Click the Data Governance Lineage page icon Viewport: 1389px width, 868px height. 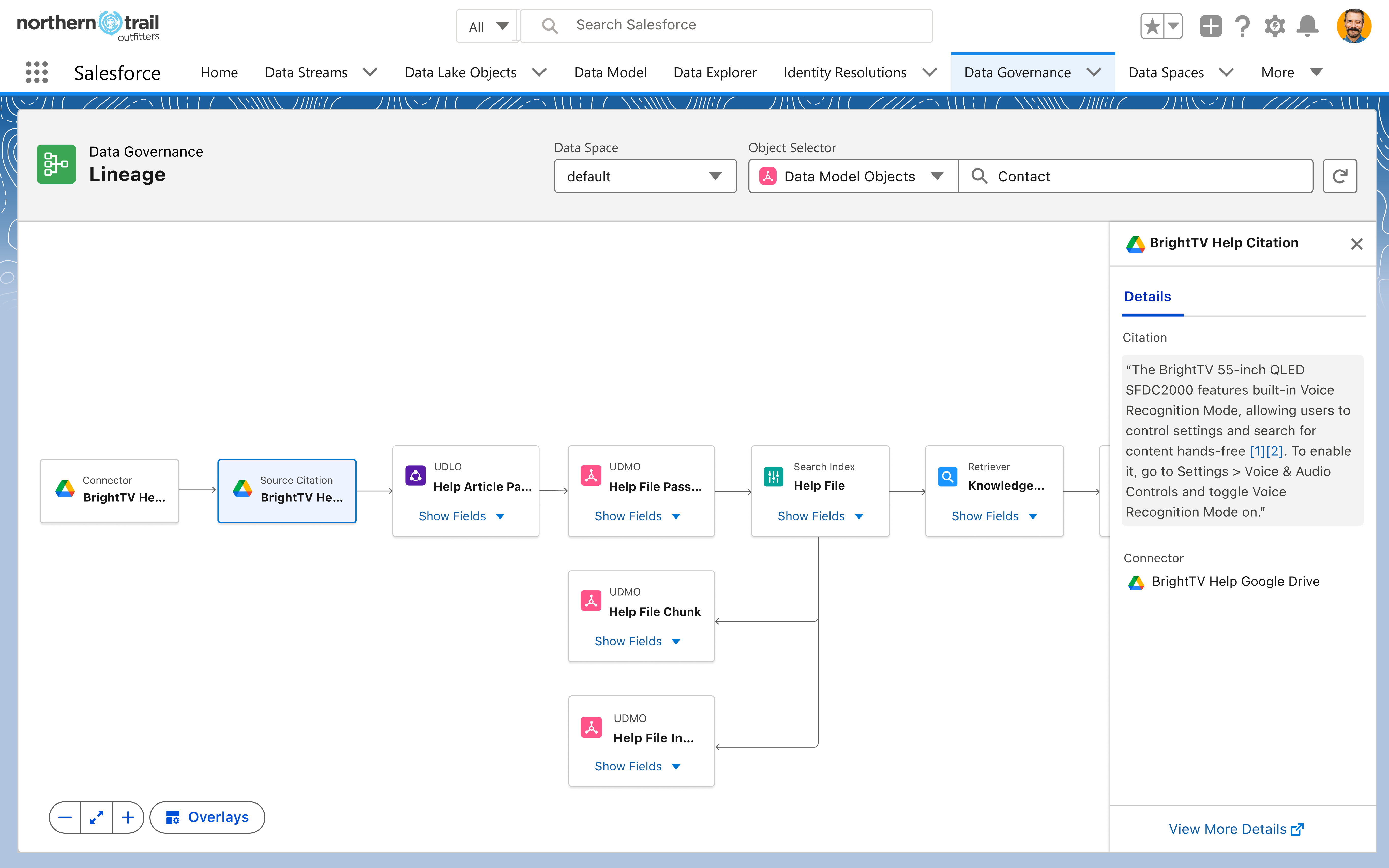coord(56,164)
